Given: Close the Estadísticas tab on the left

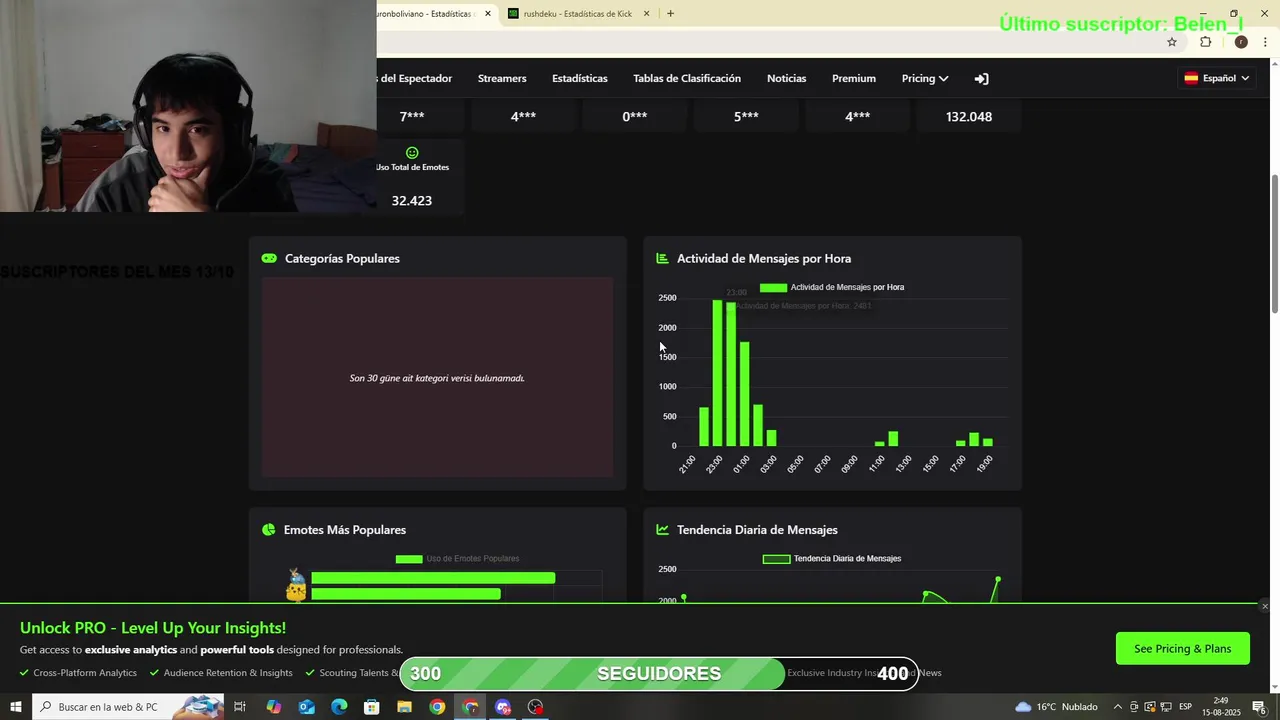Looking at the screenshot, I should coord(488,13).
